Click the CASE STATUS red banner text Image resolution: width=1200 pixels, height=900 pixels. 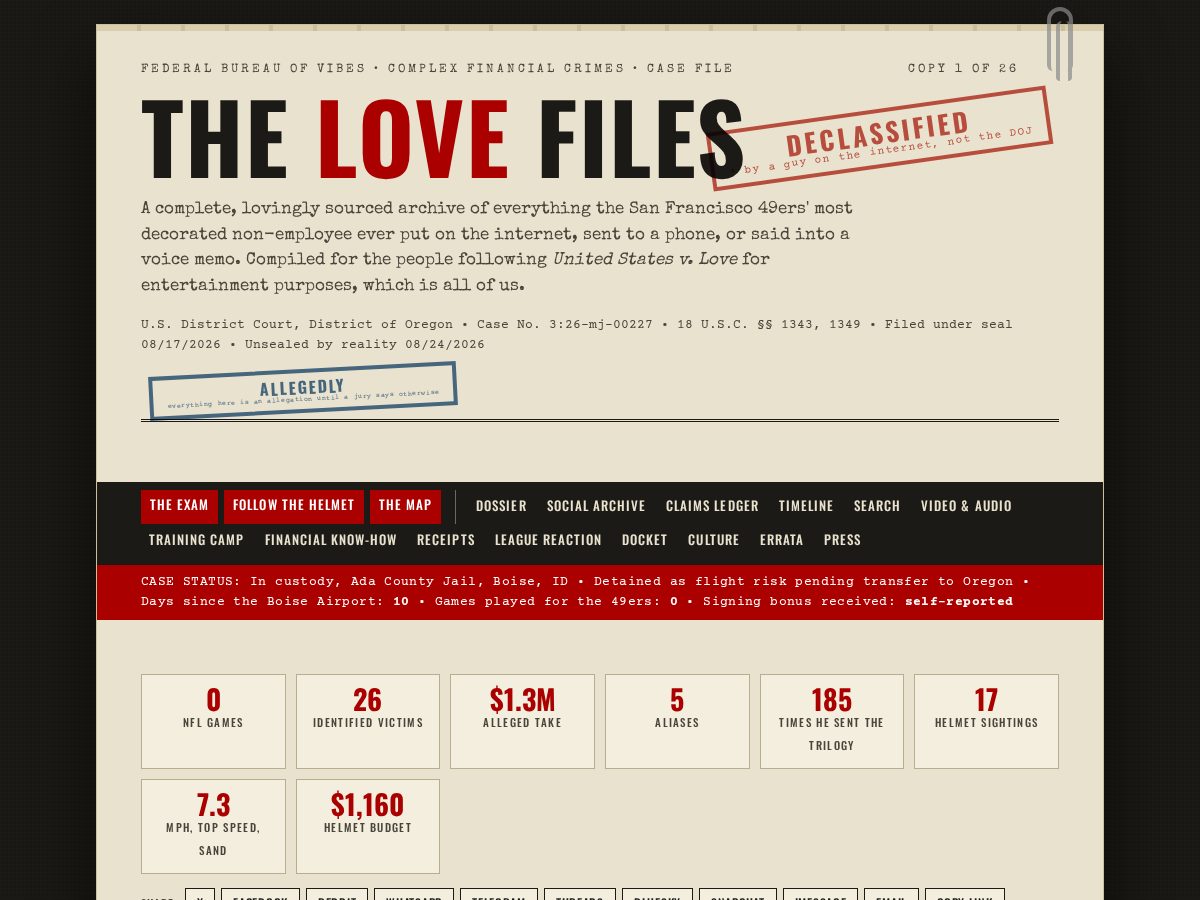585,591
